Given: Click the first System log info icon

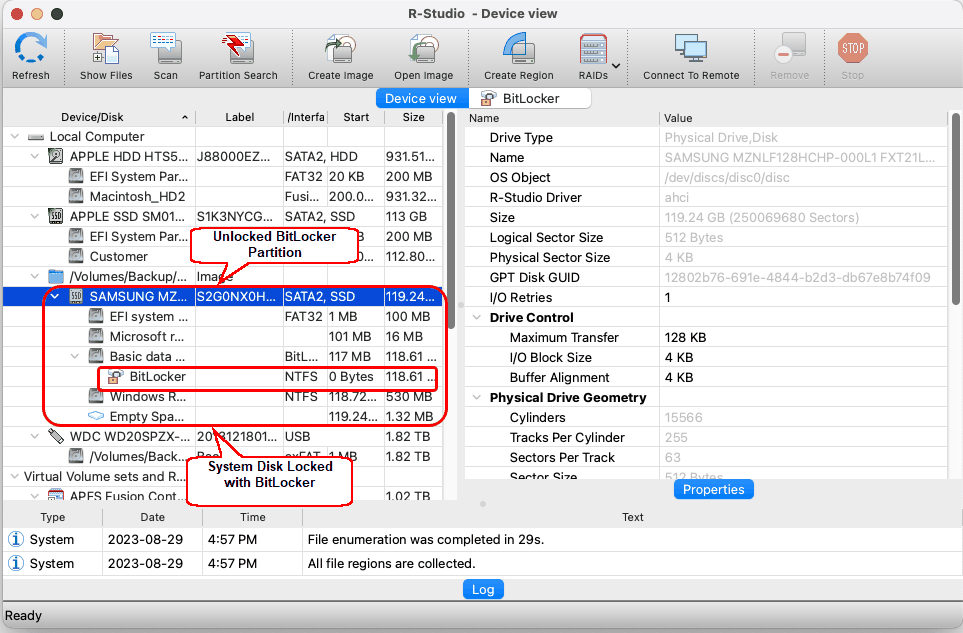Looking at the screenshot, I should 15,539.
